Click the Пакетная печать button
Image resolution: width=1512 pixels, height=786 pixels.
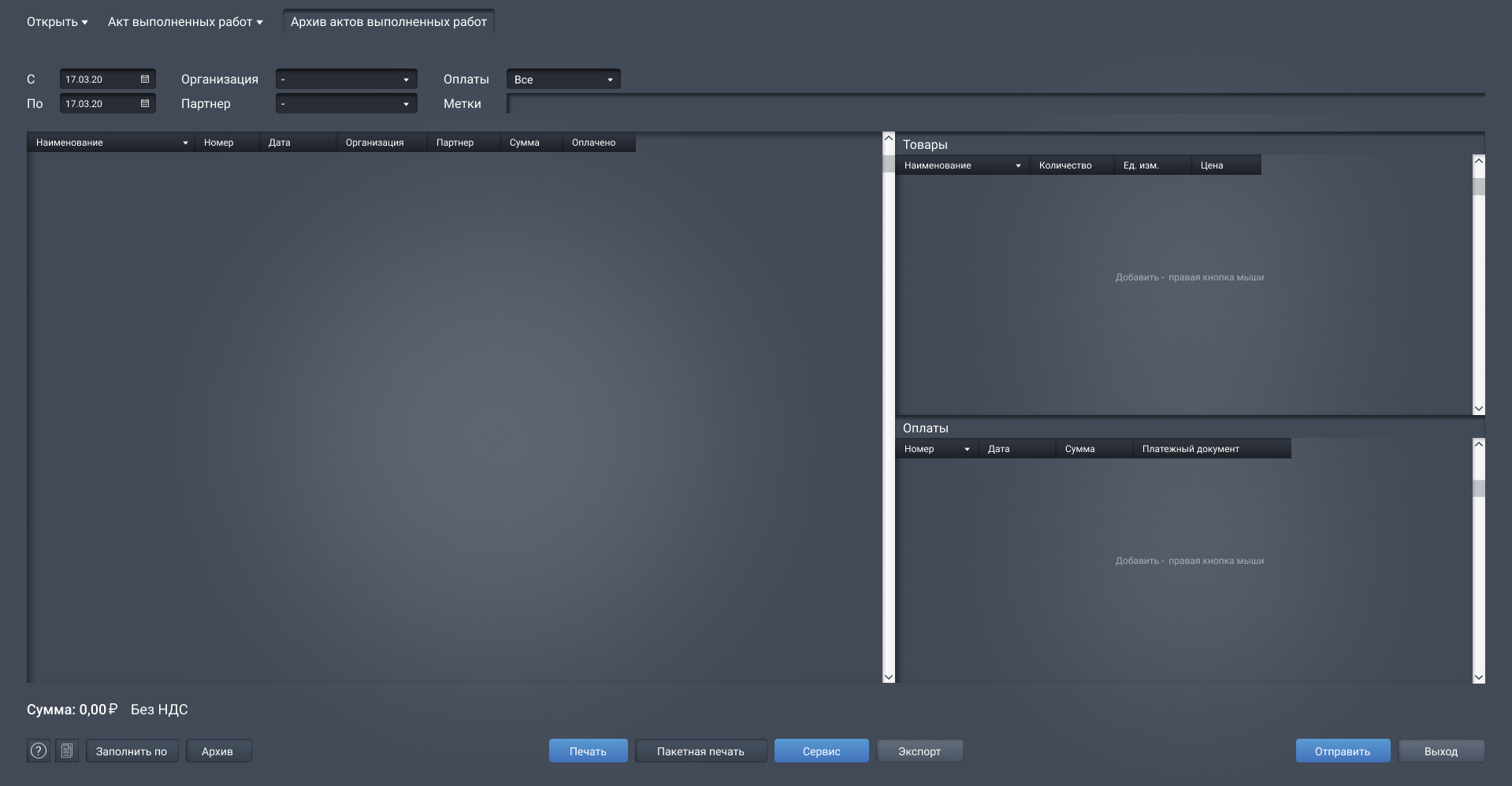(700, 751)
